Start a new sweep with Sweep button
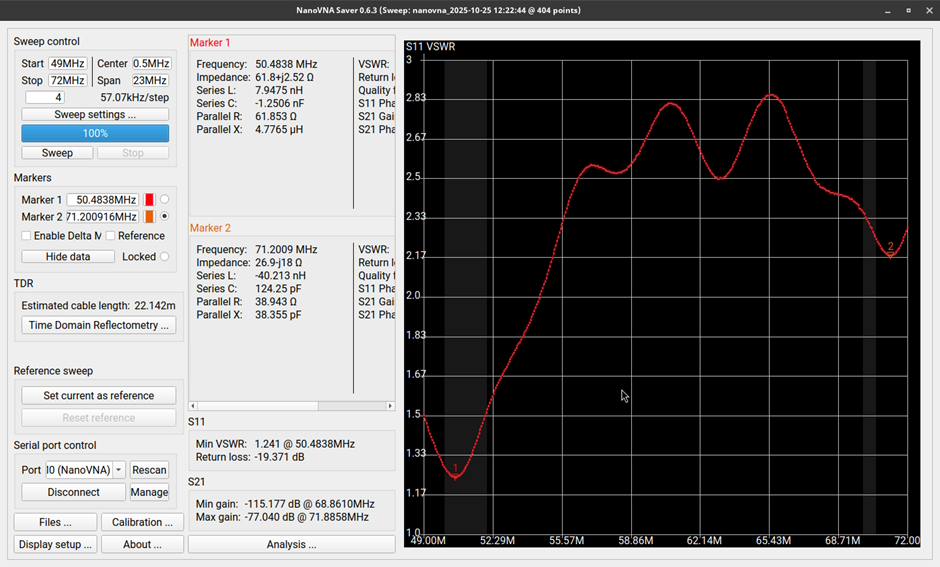This screenshot has width=940, height=567. [x=57, y=153]
